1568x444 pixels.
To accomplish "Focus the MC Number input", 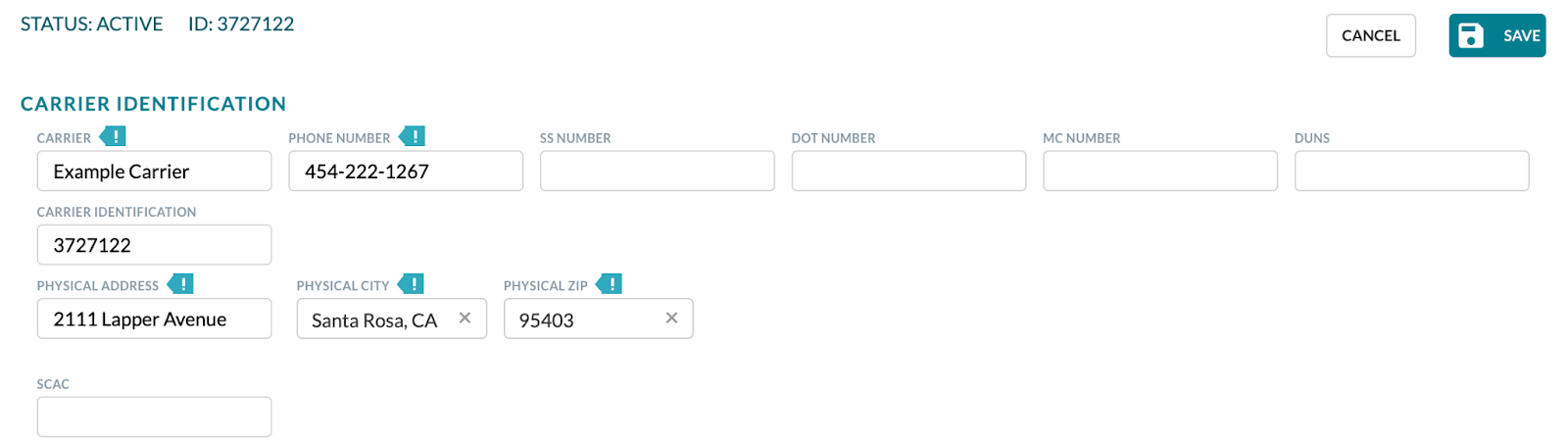I will [x=1160, y=171].
